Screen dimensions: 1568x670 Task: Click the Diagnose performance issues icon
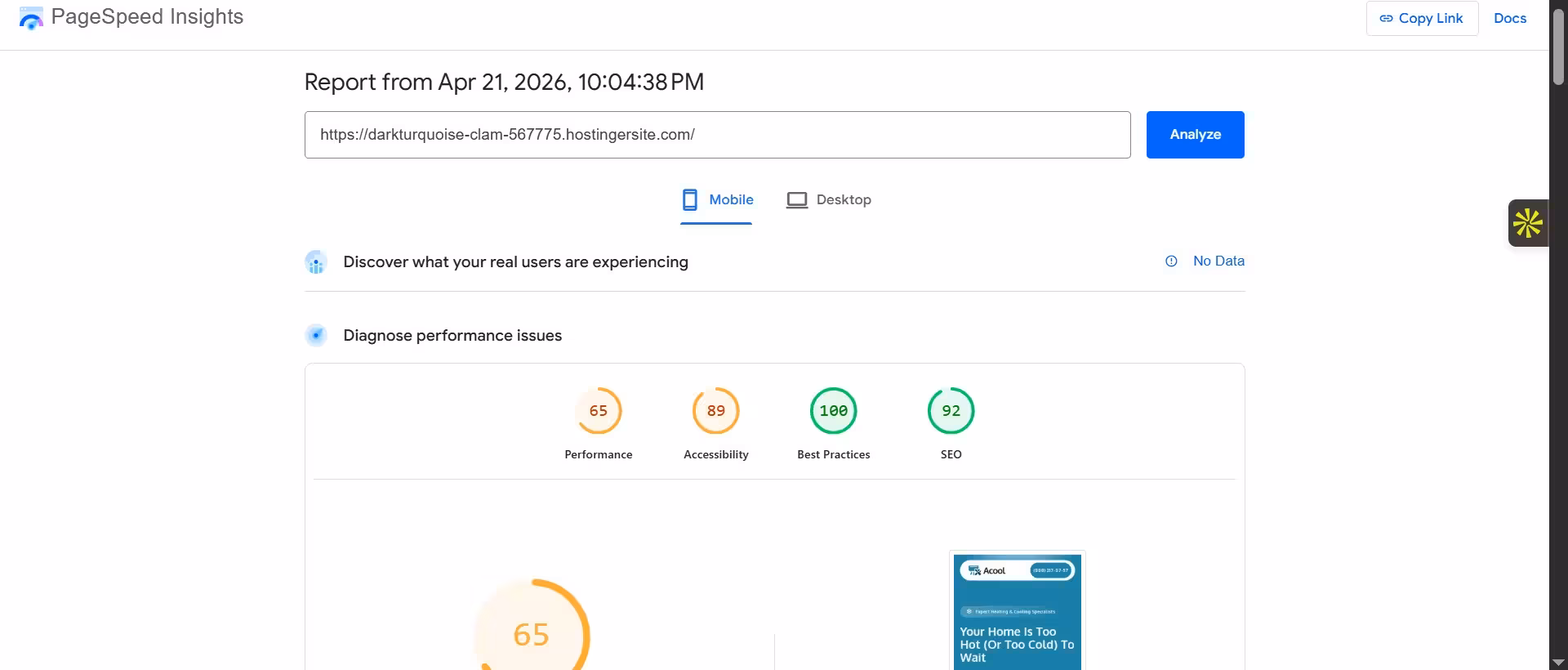pyautogui.click(x=316, y=335)
